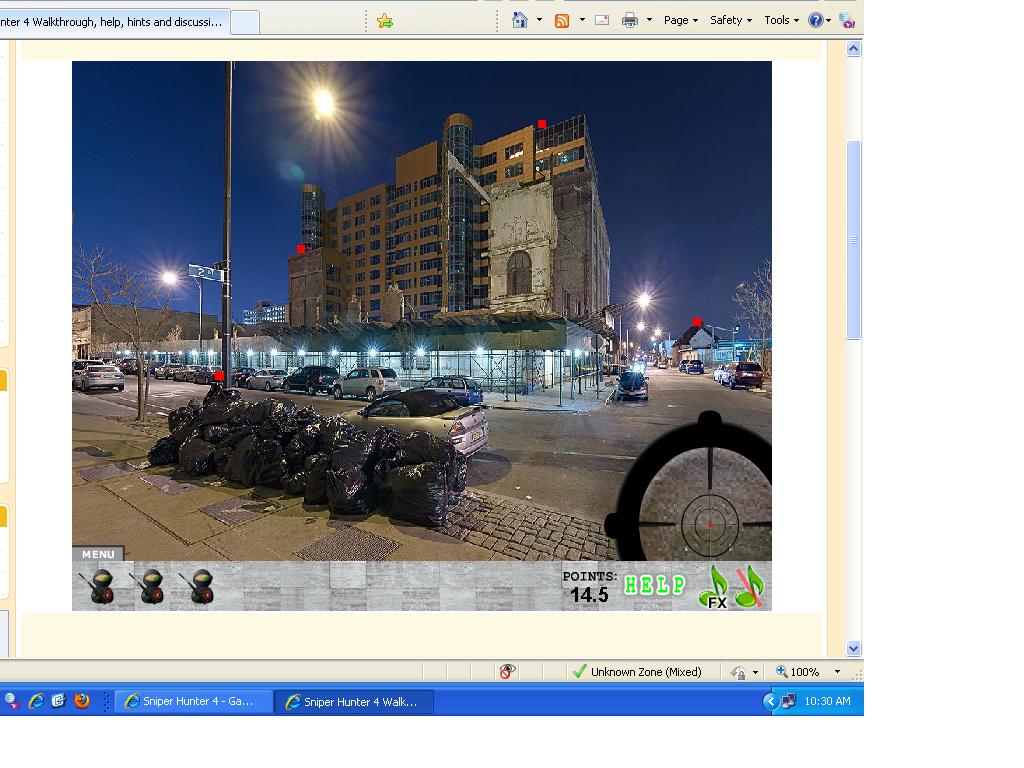Select the Walkthrough, help, hints browser tab

(115, 21)
